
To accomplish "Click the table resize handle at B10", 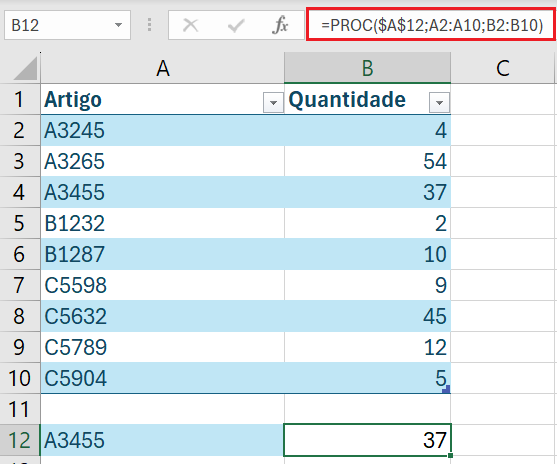I will pos(446,389).
